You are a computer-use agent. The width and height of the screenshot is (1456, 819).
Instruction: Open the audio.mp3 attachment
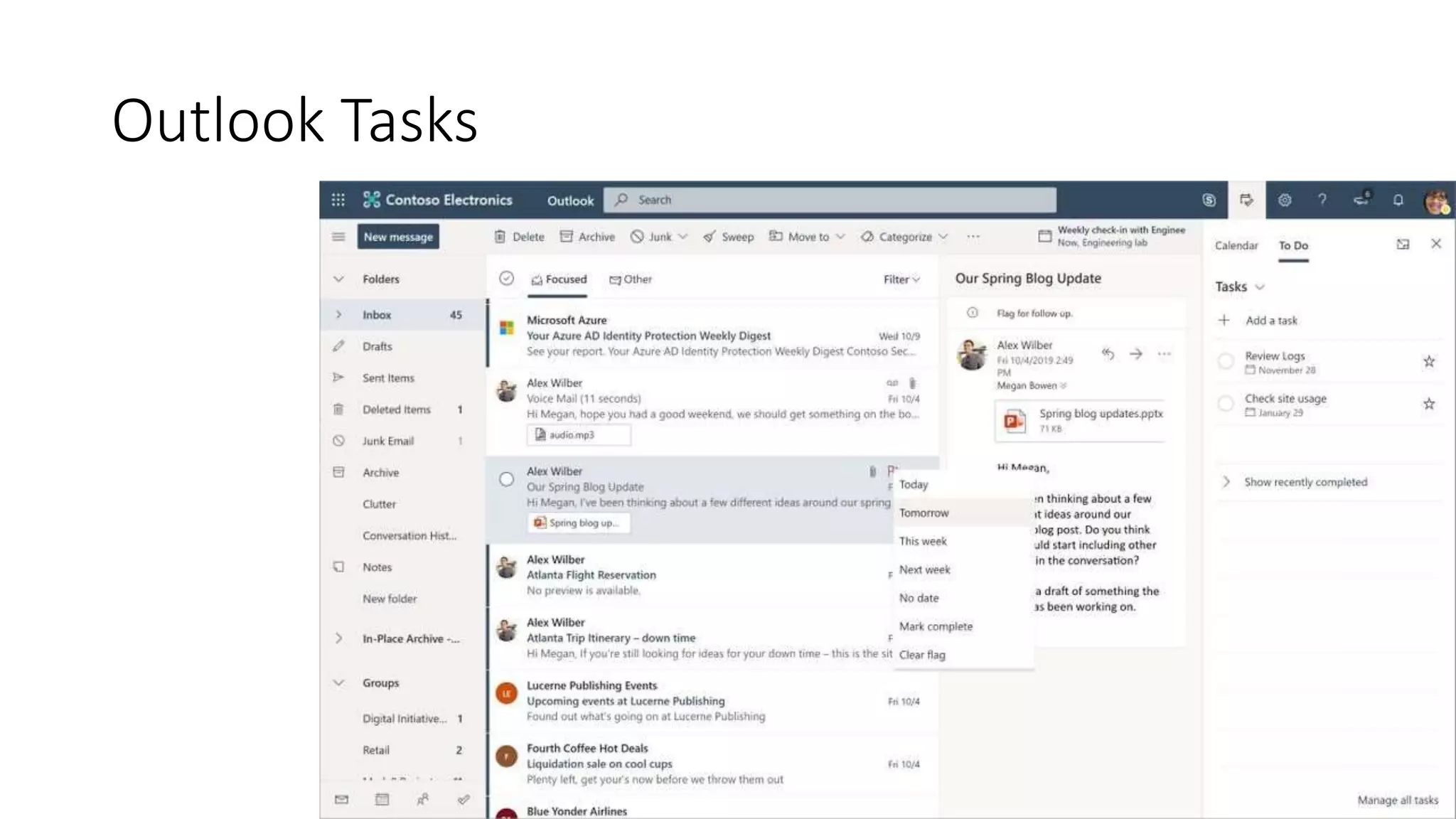pos(579,434)
